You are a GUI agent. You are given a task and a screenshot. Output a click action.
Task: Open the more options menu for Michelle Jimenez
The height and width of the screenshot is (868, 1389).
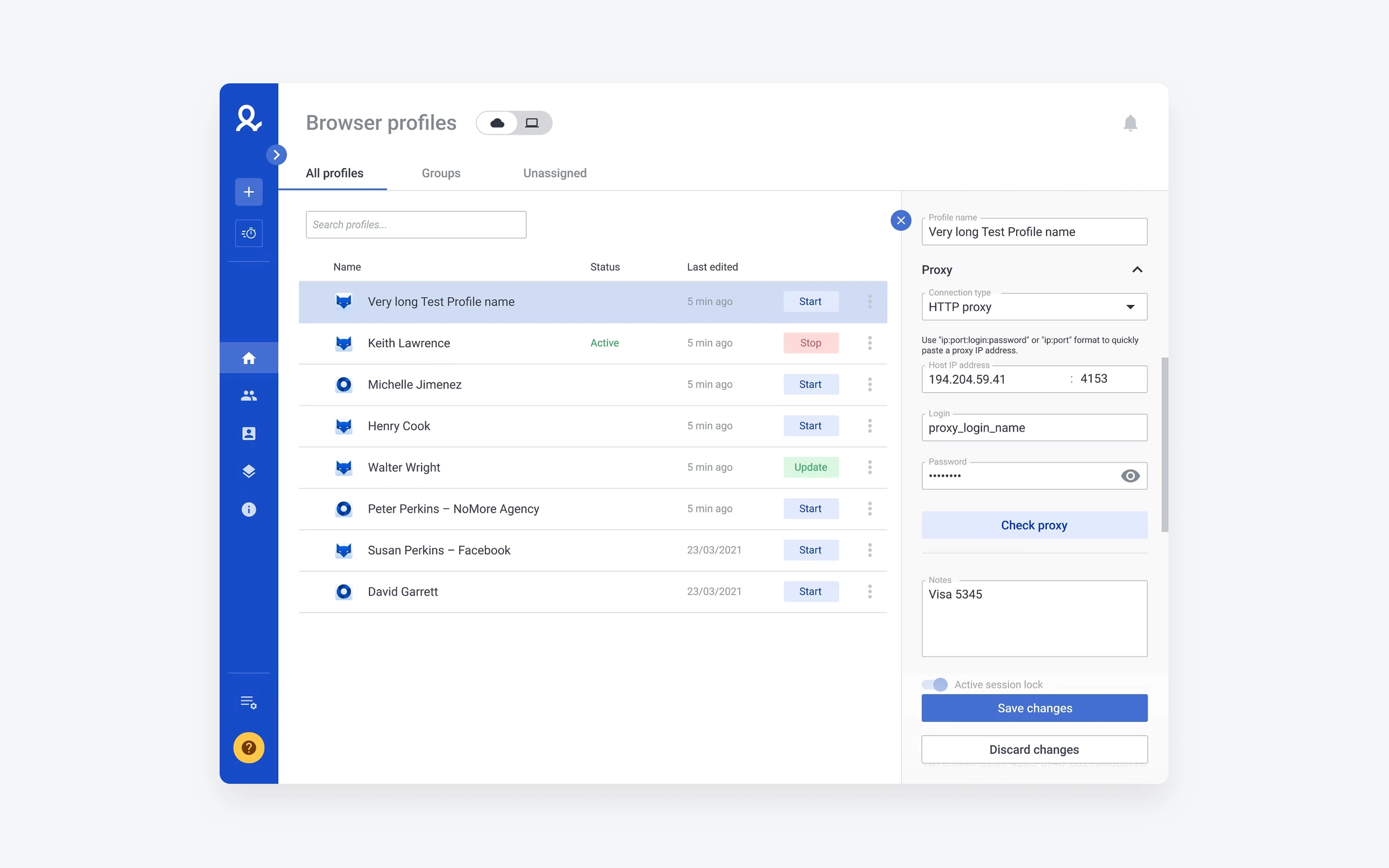[x=870, y=384]
